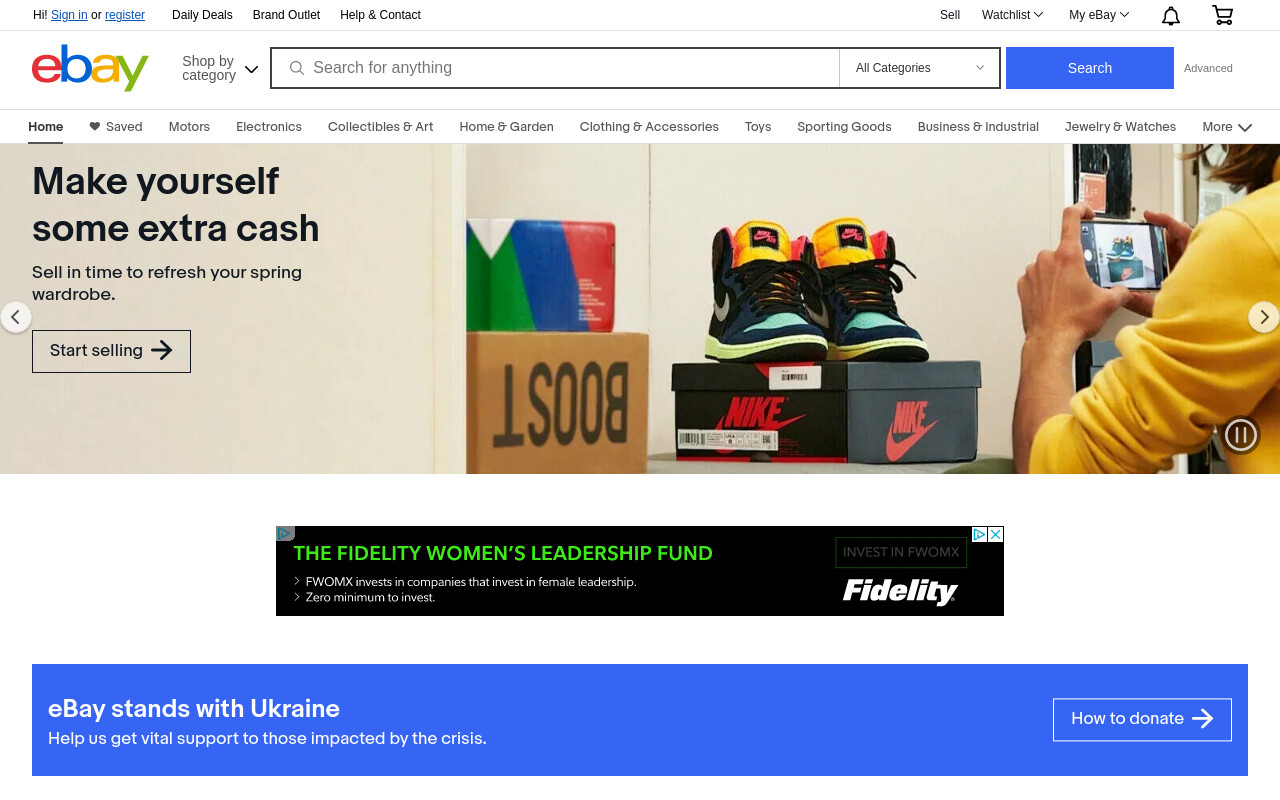Expand the Shop by category menu
This screenshot has height=800, width=1280.
point(220,68)
